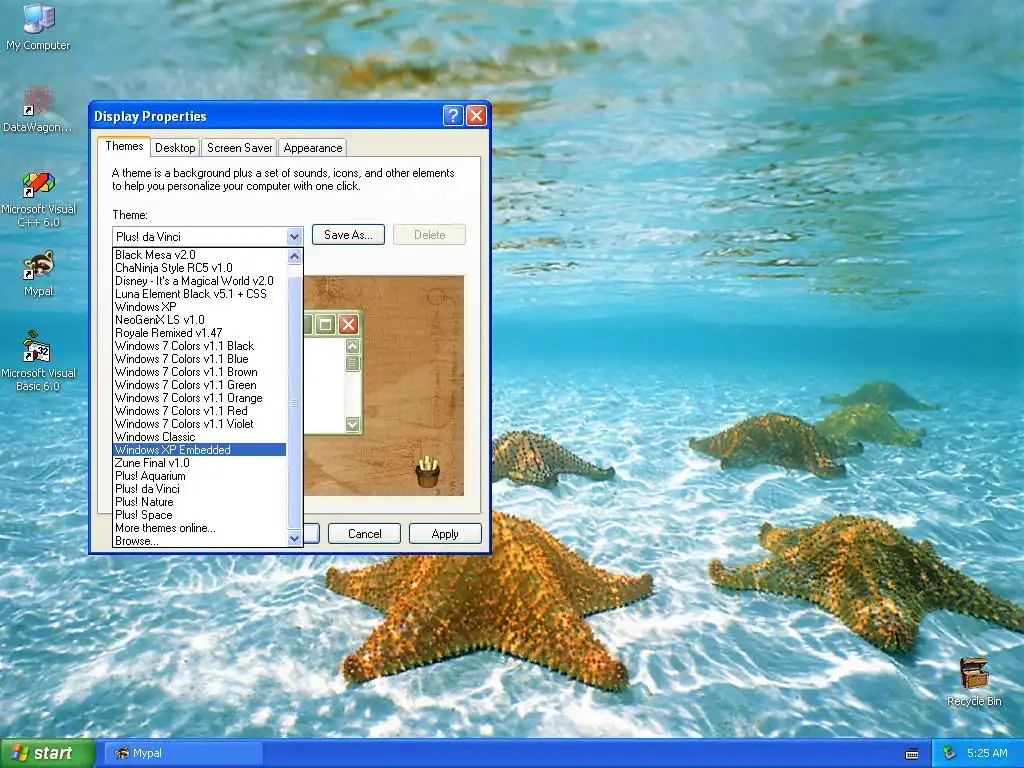Collapse the Theme combo box dropdown arrow
Screen dimensions: 1024x768
coord(294,236)
